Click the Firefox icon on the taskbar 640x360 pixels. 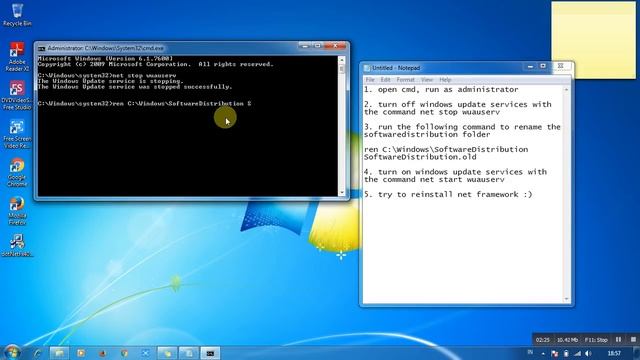pyautogui.click(x=102, y=353)
